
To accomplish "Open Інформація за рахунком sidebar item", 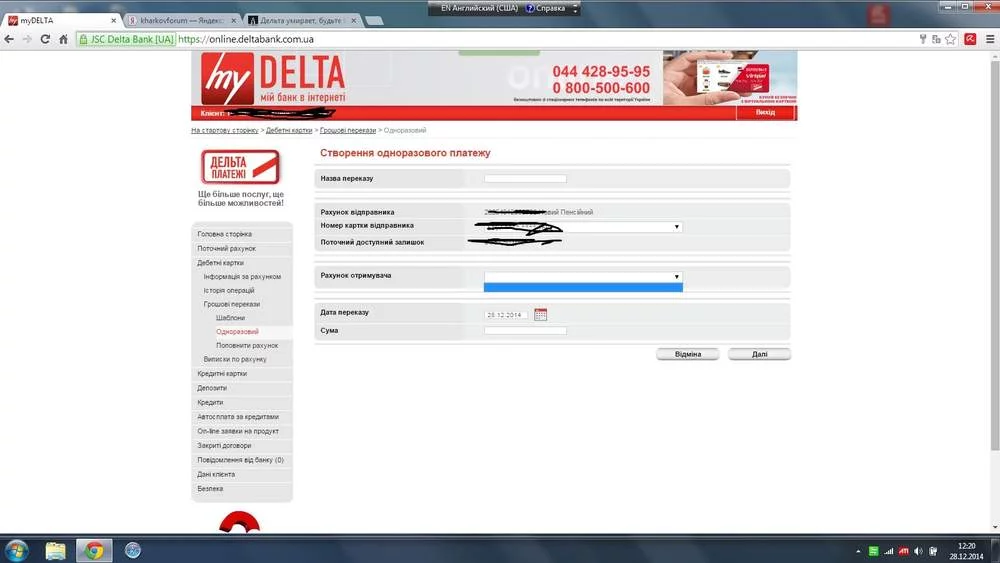I will coord(242,277).
